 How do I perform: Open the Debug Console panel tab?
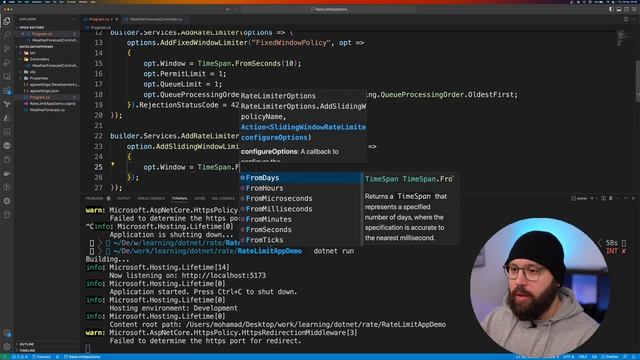coord(151,198)
